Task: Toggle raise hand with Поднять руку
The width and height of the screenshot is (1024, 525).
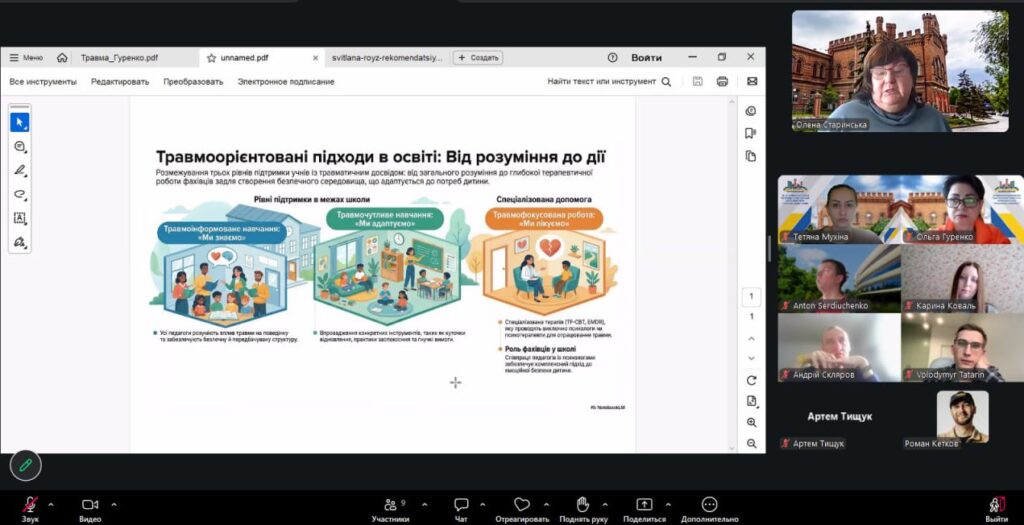Action: tap(583, 508)
